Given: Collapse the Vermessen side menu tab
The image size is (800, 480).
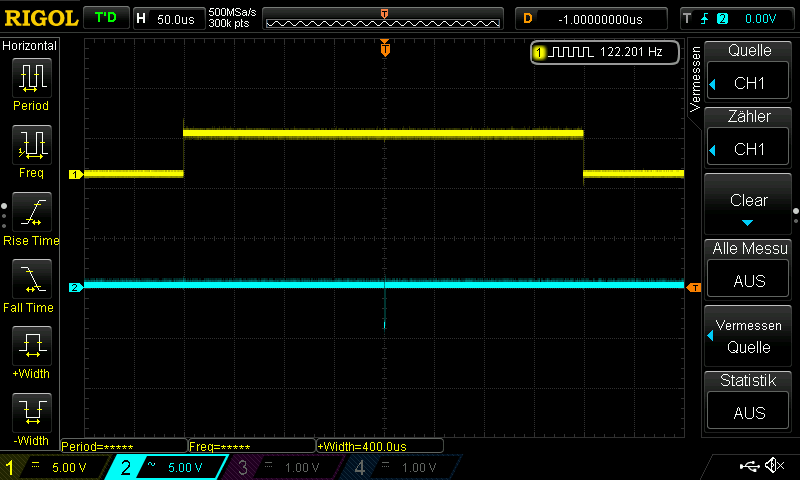Looking at the screenshot, I should 694,79.
